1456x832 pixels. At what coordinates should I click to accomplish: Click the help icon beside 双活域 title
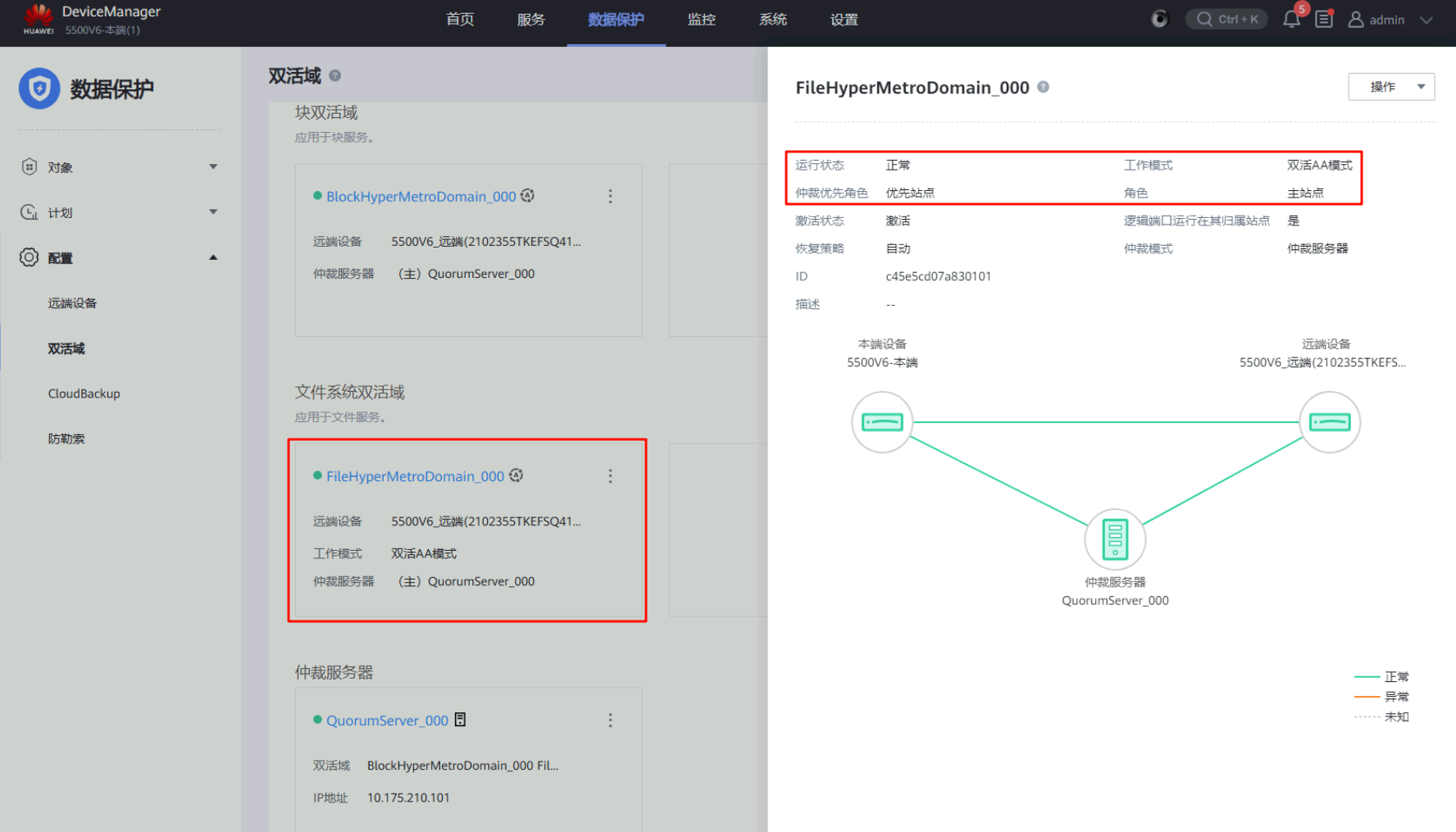pos(334,75)
